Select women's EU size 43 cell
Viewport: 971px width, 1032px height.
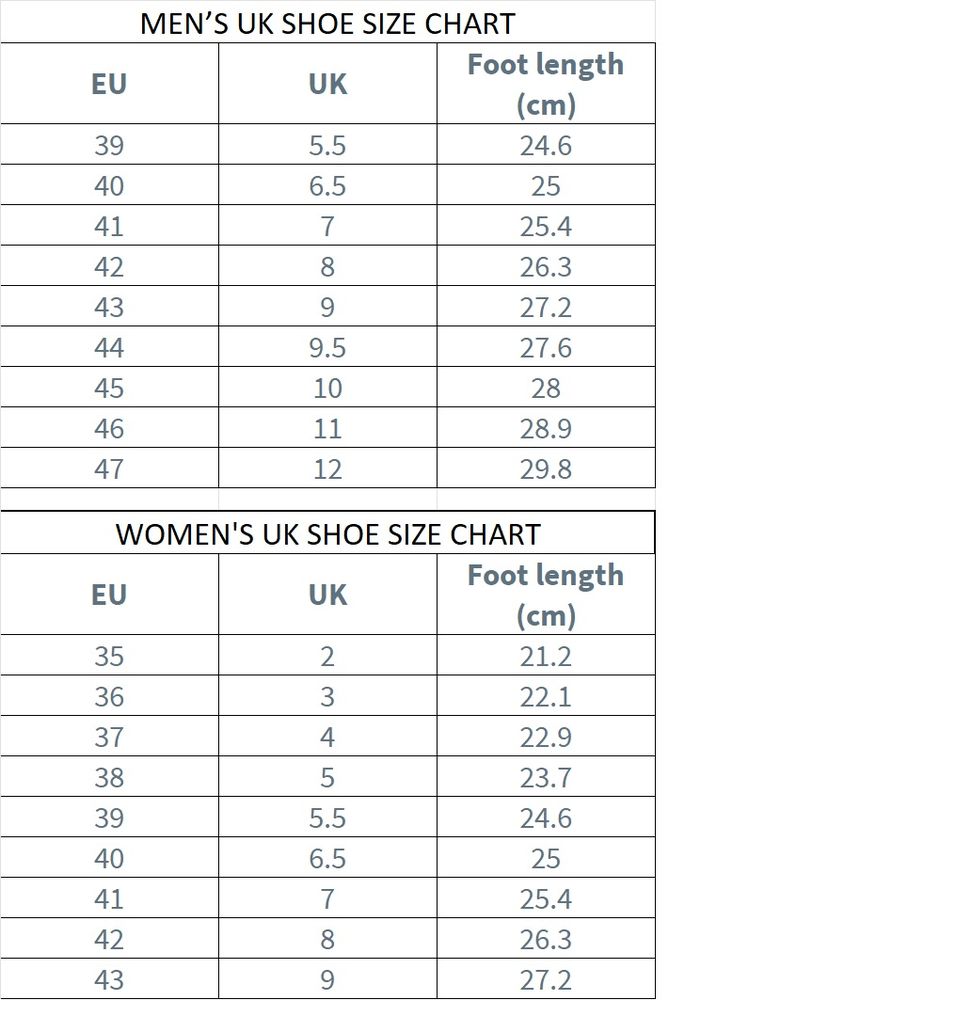pyautogui.click(x=109, y=979)
